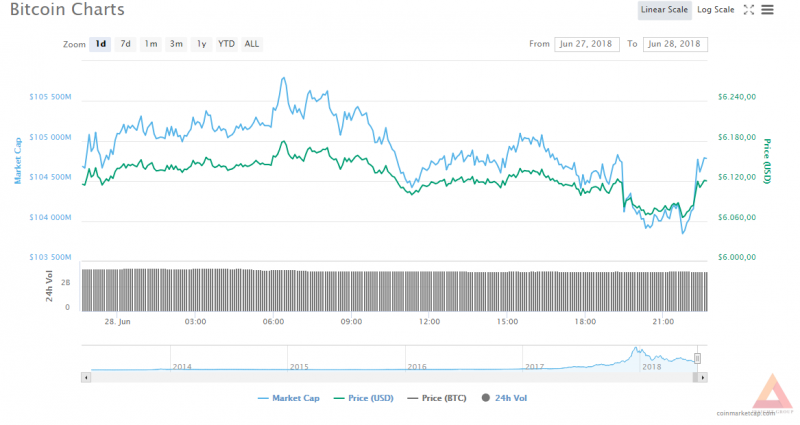
Task: Click the $6.120,00 price axis label
Action: pos(737,178)
